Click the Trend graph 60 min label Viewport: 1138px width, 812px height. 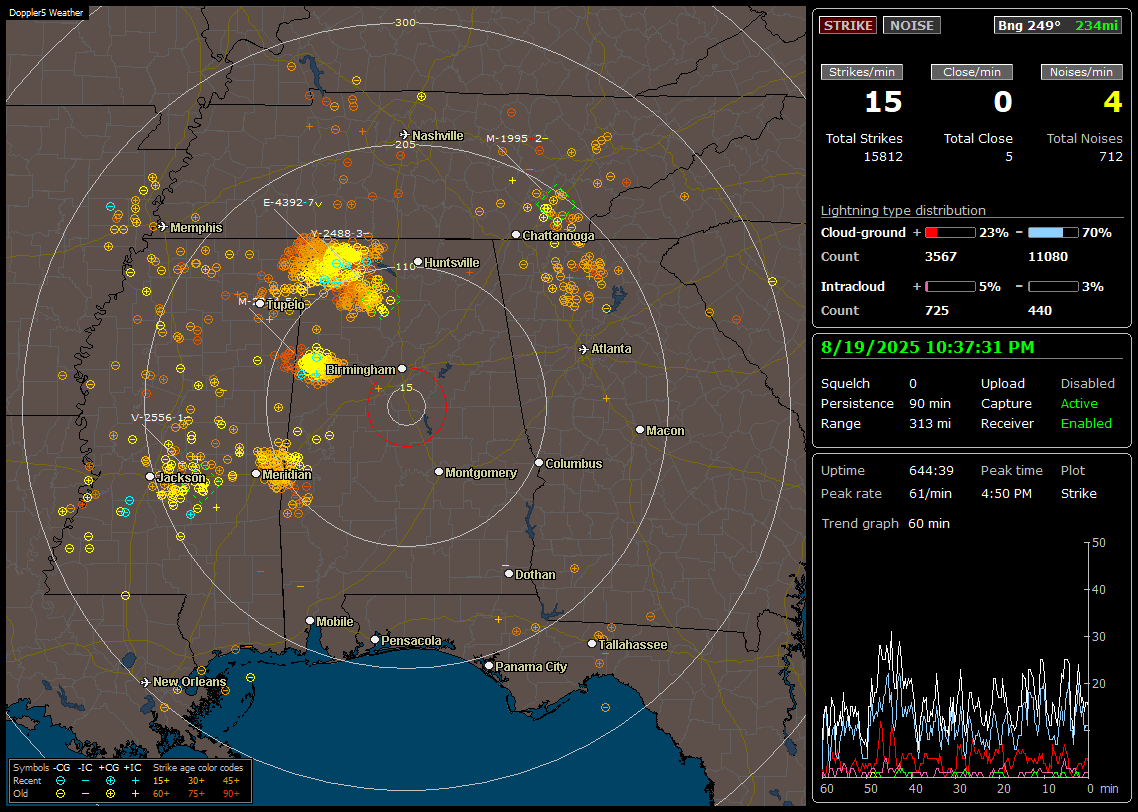tap(885, 523)
